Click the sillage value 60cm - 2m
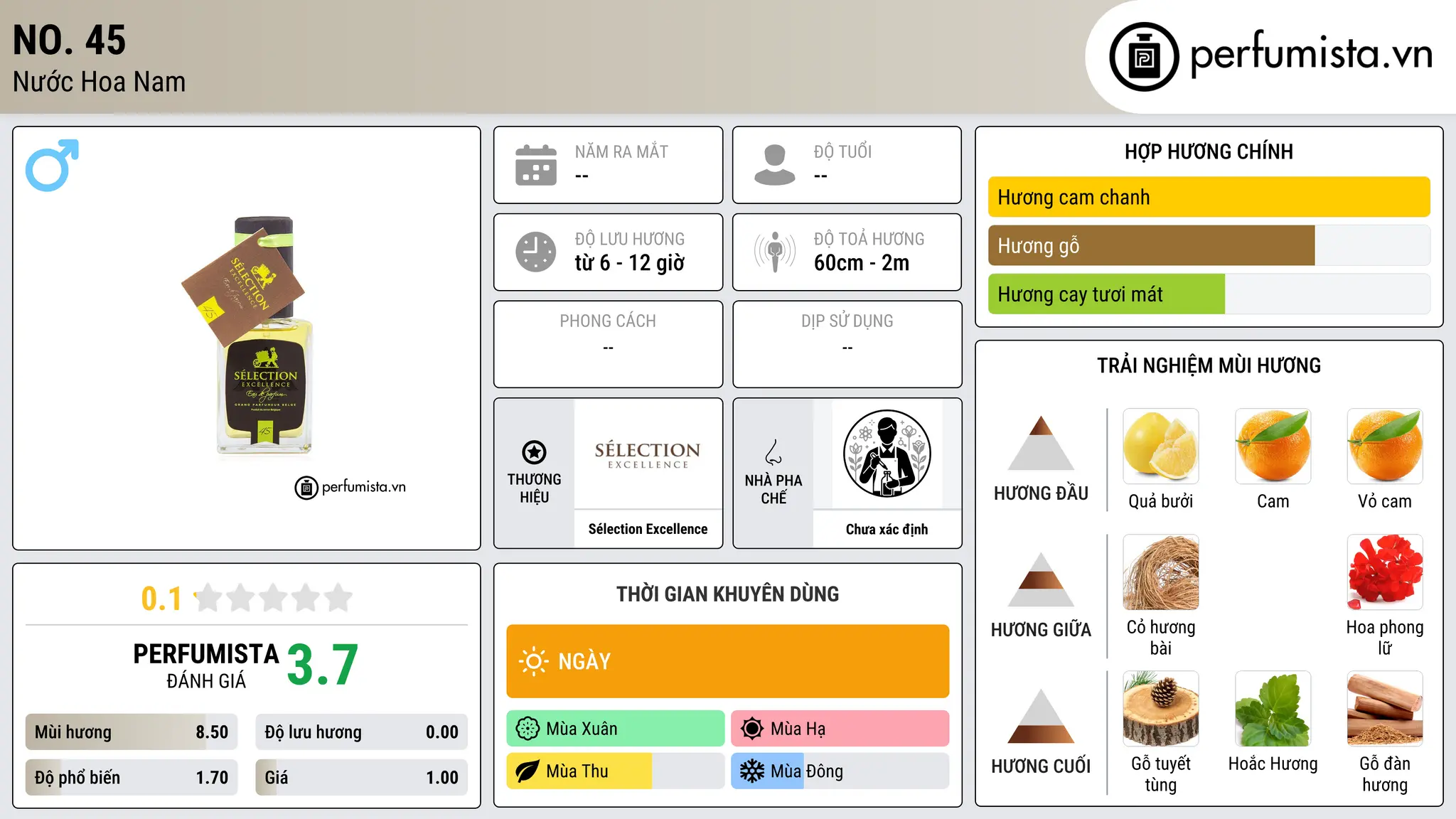1456x819 pixels. [x=862, y=263]
